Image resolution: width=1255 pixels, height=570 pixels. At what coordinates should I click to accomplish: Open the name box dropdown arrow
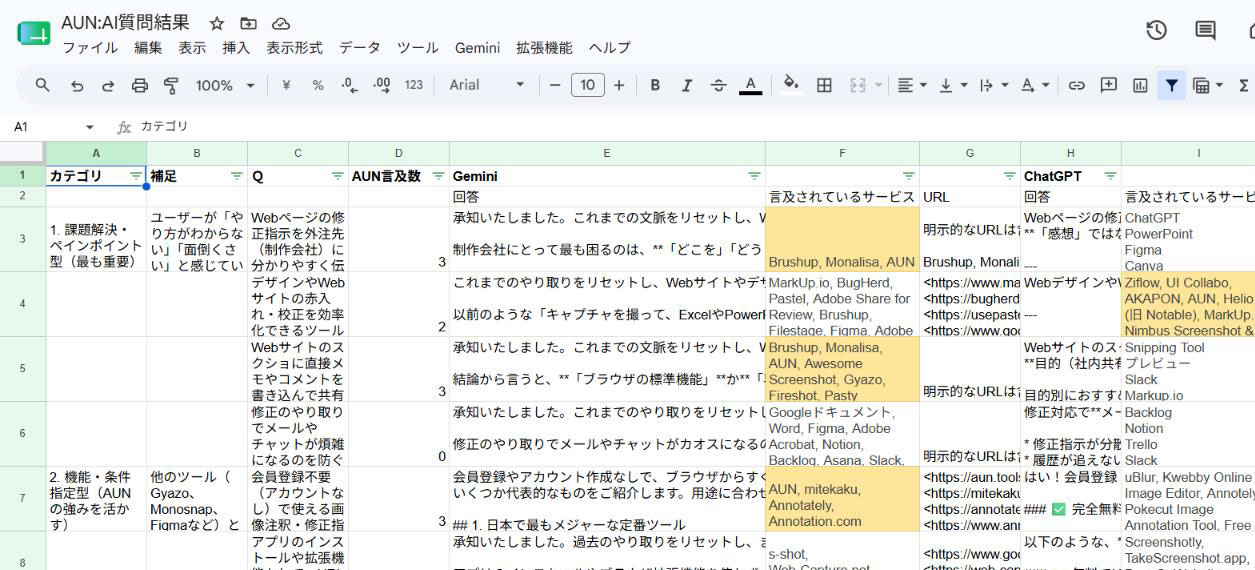89,127
